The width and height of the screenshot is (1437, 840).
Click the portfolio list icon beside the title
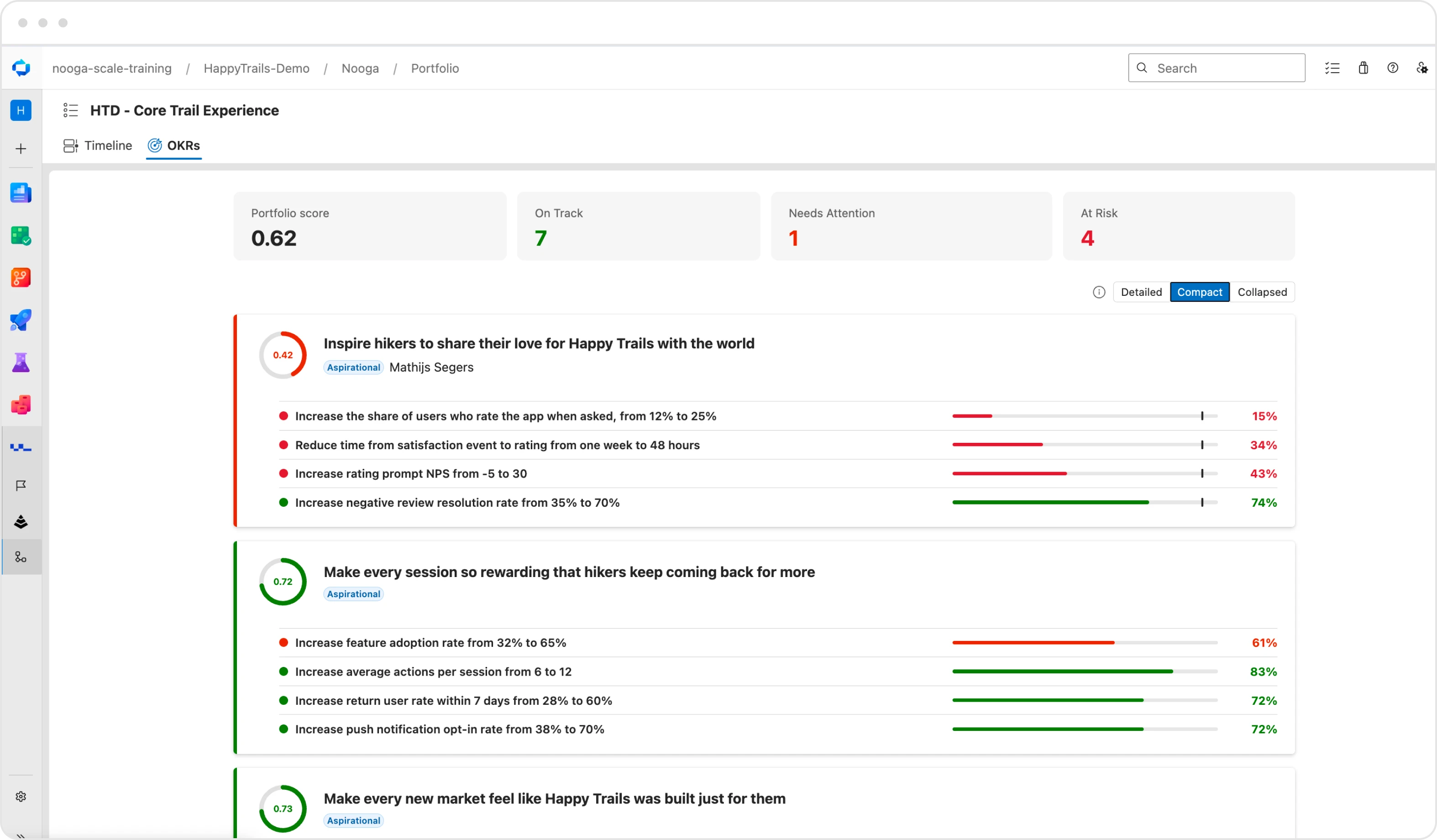coord(71,110)
